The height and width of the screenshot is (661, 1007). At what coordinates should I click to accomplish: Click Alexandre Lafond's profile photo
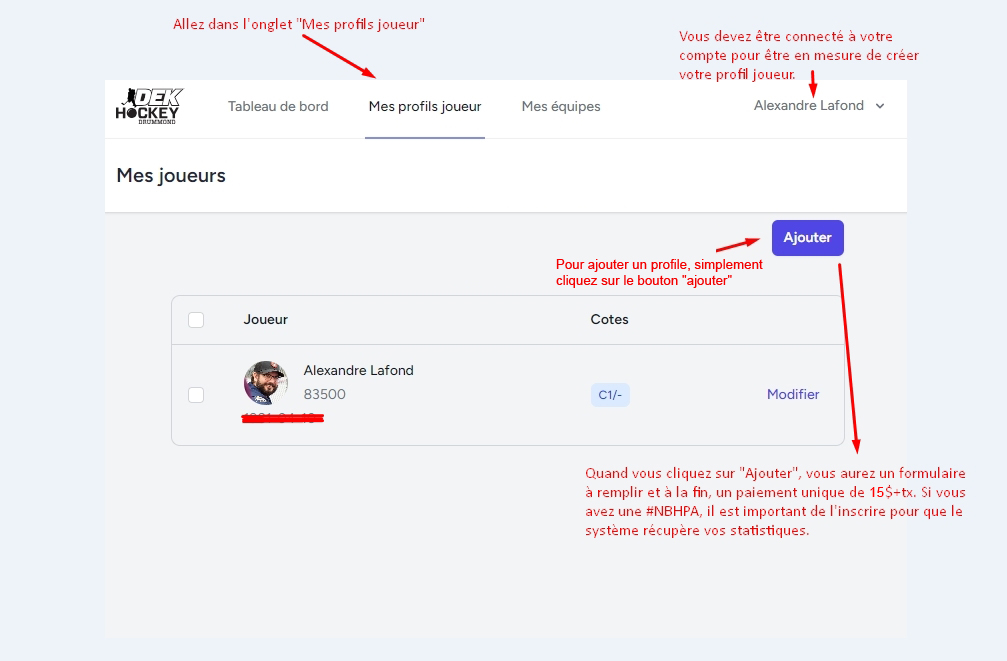click(x=265, y=383)
